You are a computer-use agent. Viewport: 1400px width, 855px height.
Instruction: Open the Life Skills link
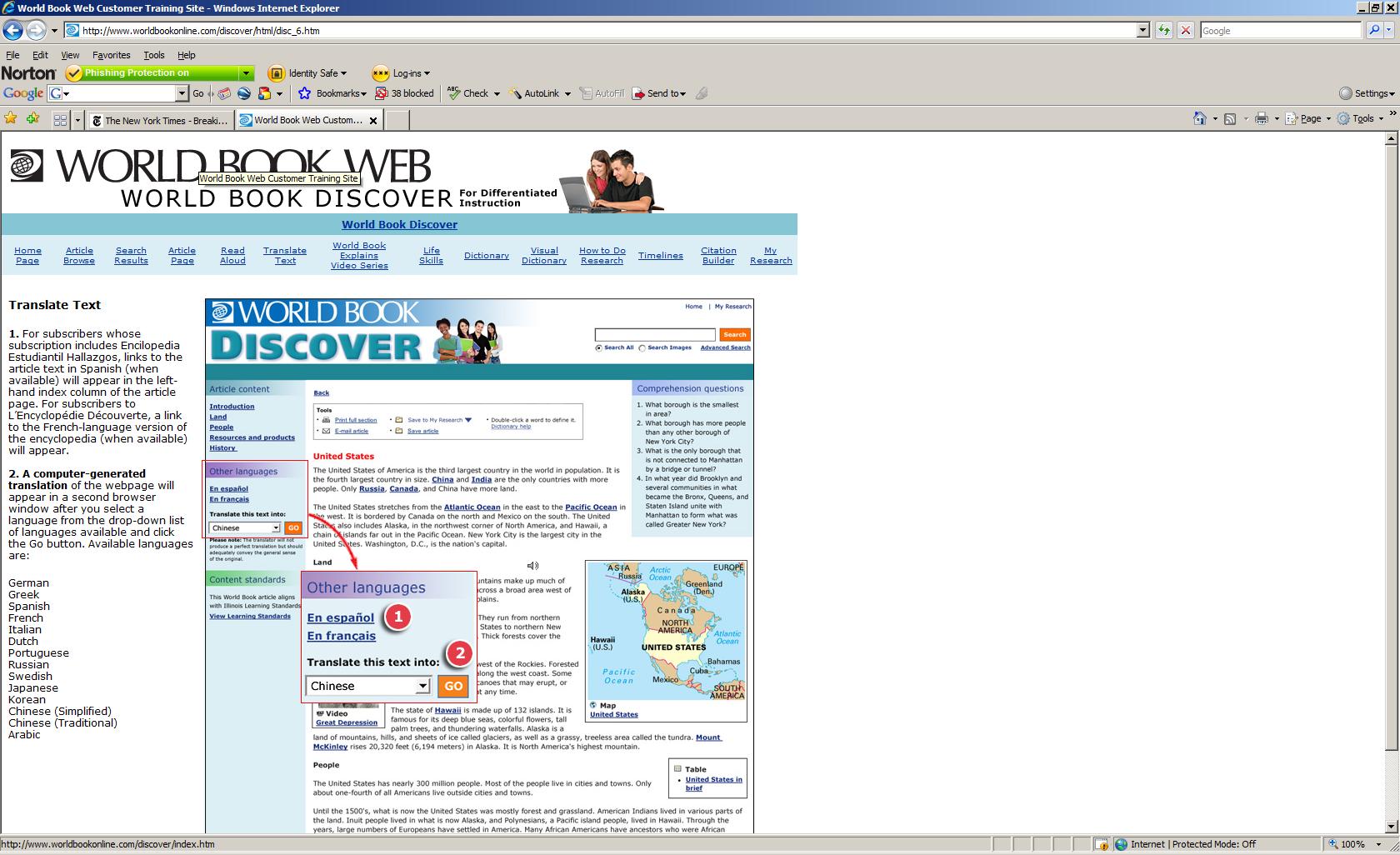[431, 255]
